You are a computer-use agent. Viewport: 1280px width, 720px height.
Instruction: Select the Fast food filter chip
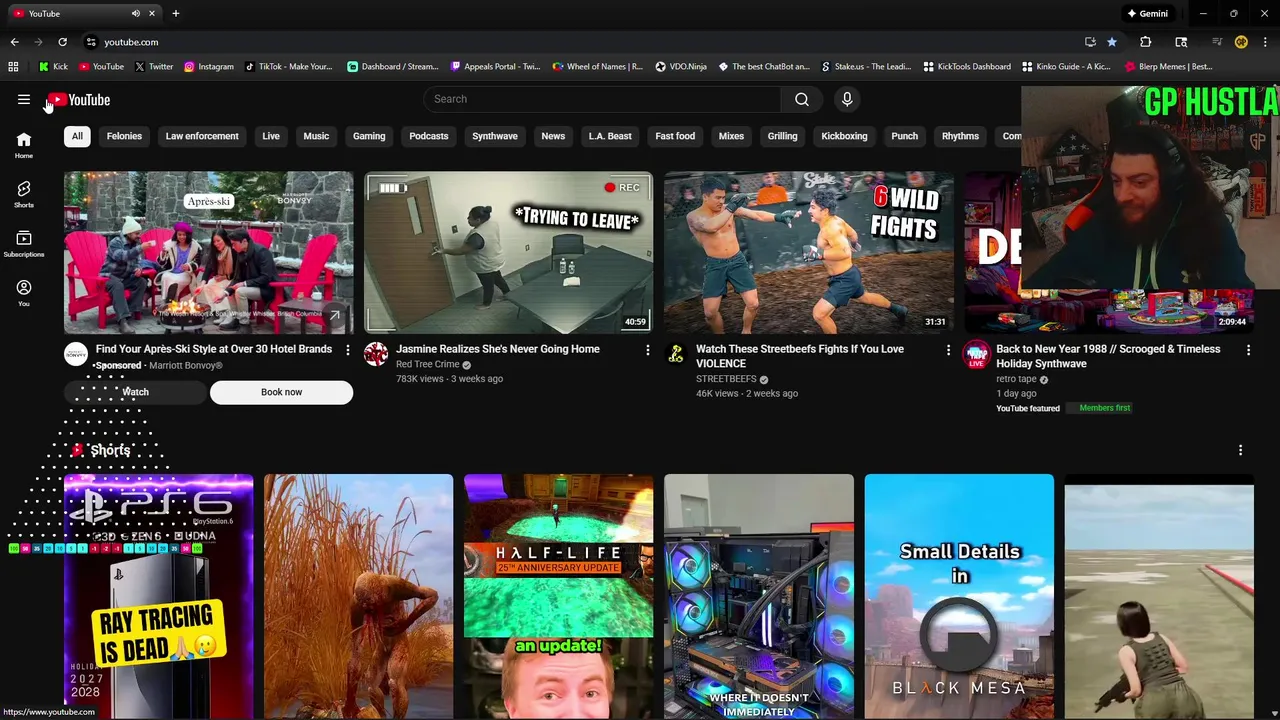click(675, 136)
